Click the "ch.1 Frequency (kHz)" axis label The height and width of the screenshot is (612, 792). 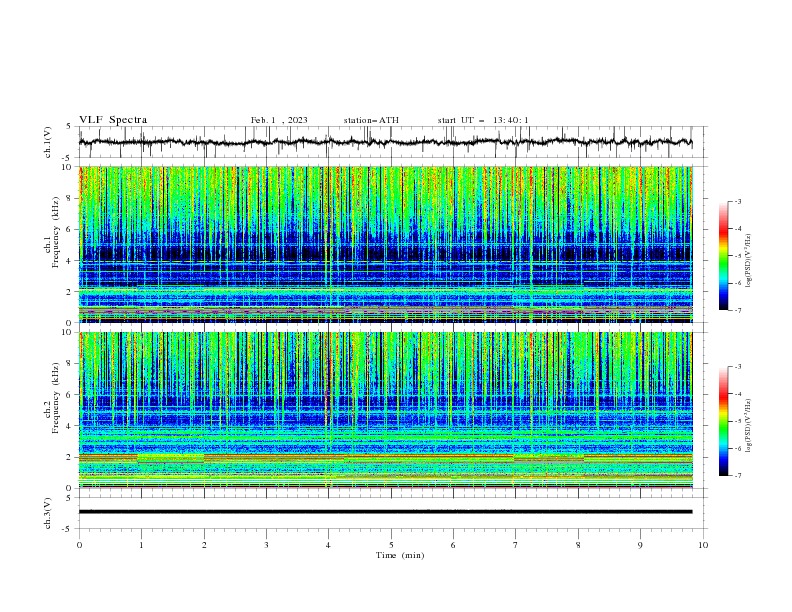(52, 233)
